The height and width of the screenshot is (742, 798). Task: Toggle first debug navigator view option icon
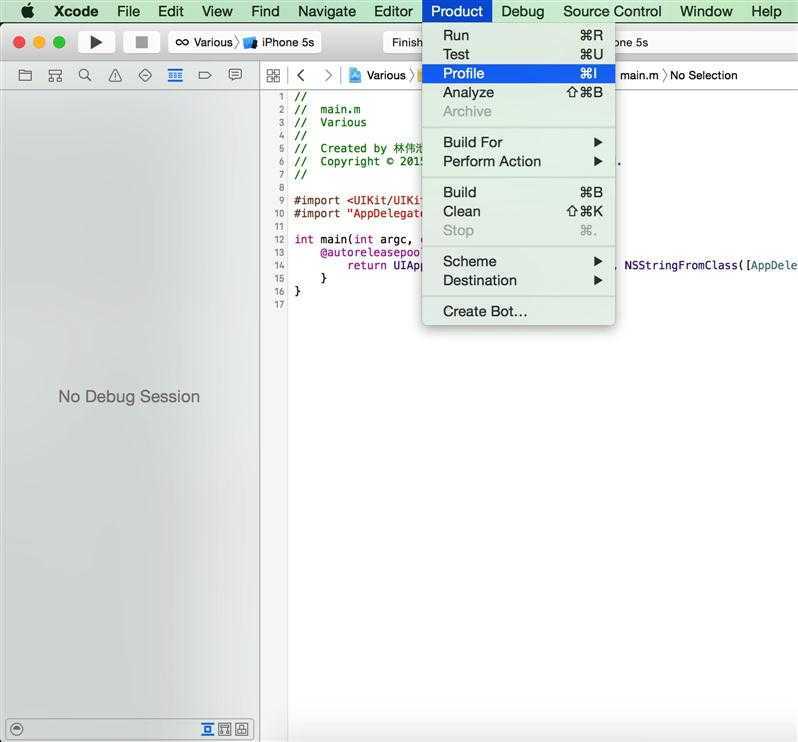[x=208, y=729]
